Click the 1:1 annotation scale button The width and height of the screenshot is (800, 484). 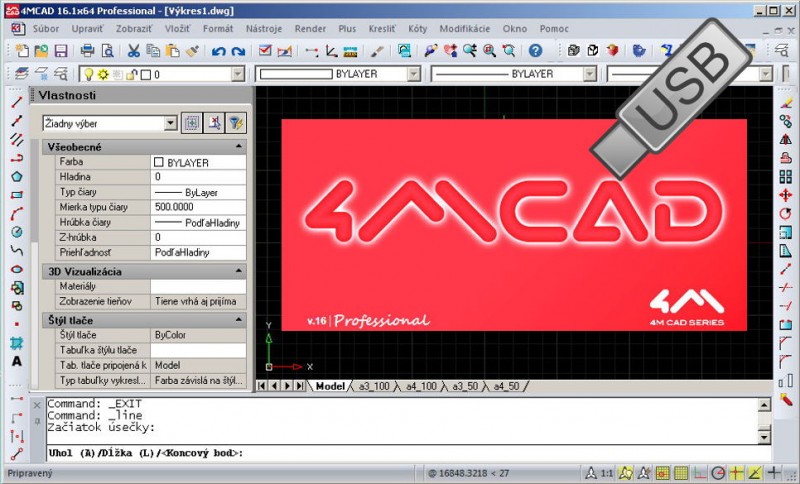coord(607,473)
